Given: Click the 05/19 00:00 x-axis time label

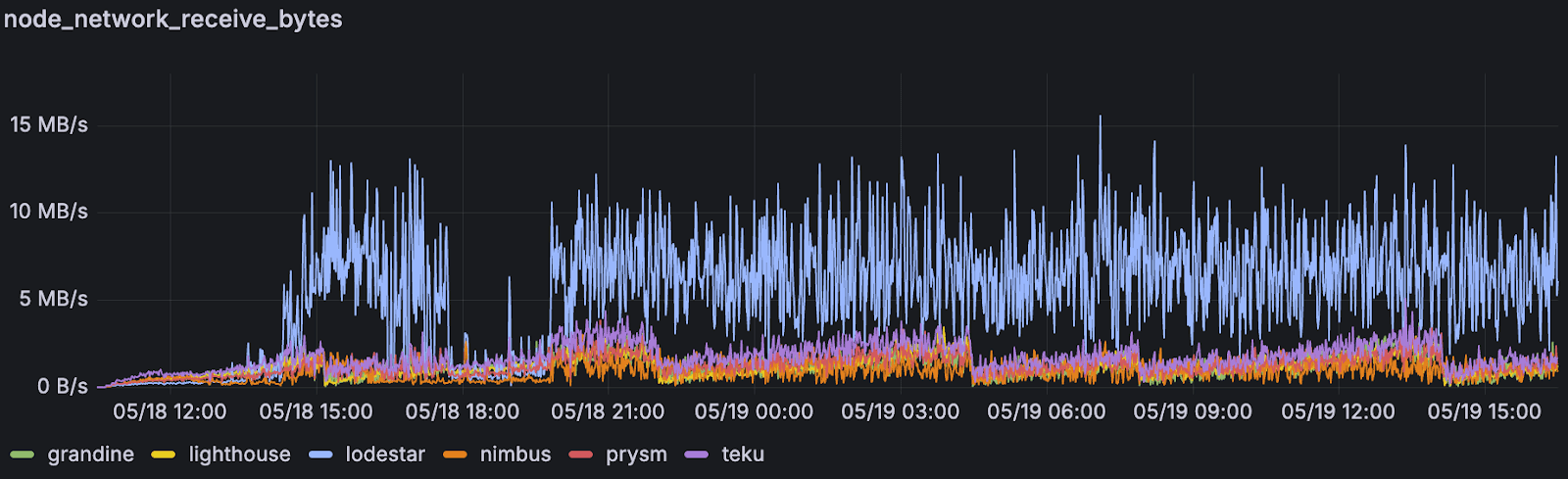Looking at the screenshot, I should 754,411.
